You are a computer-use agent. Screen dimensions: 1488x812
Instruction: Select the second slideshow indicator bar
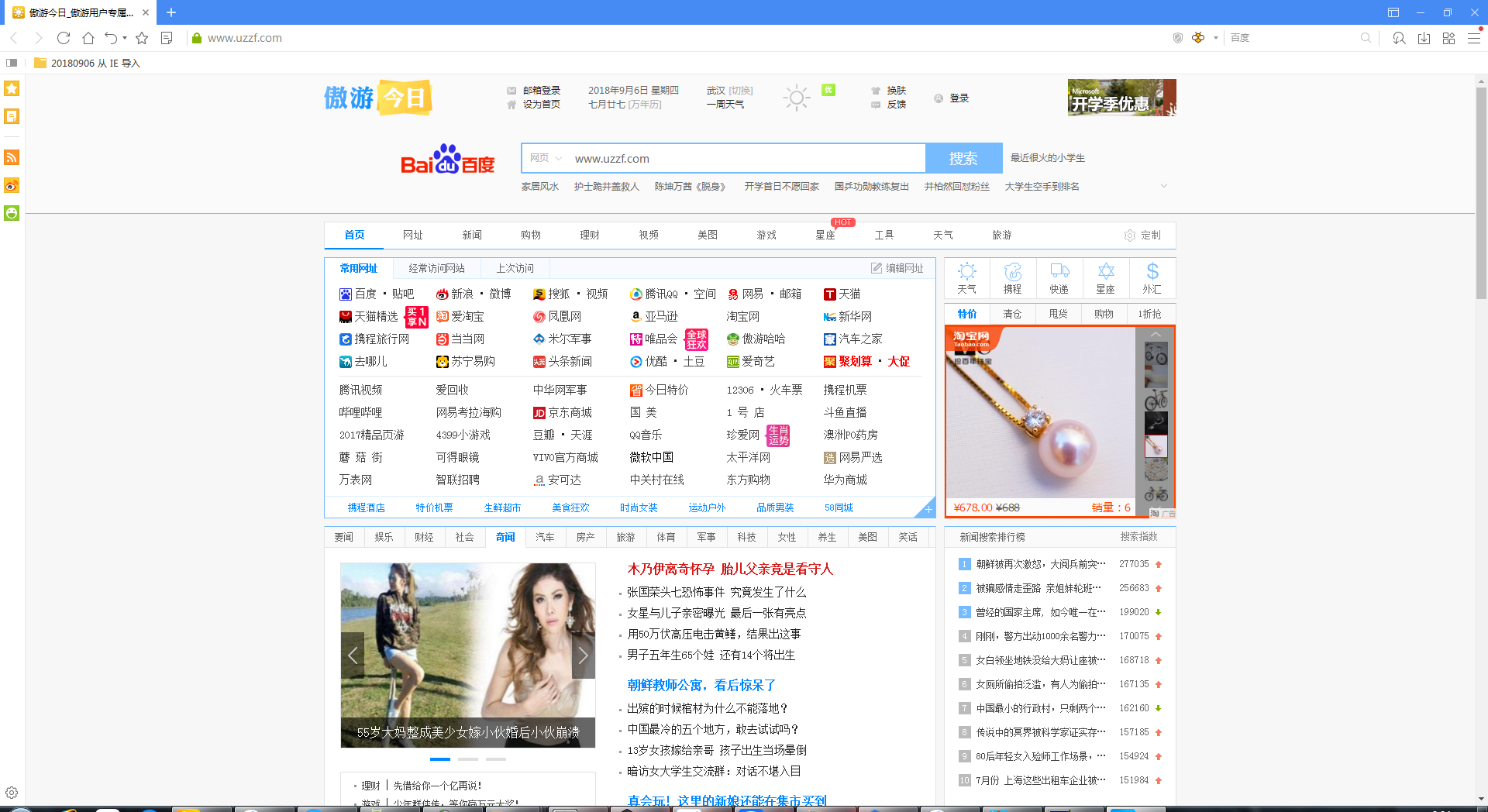click(468, 759)
